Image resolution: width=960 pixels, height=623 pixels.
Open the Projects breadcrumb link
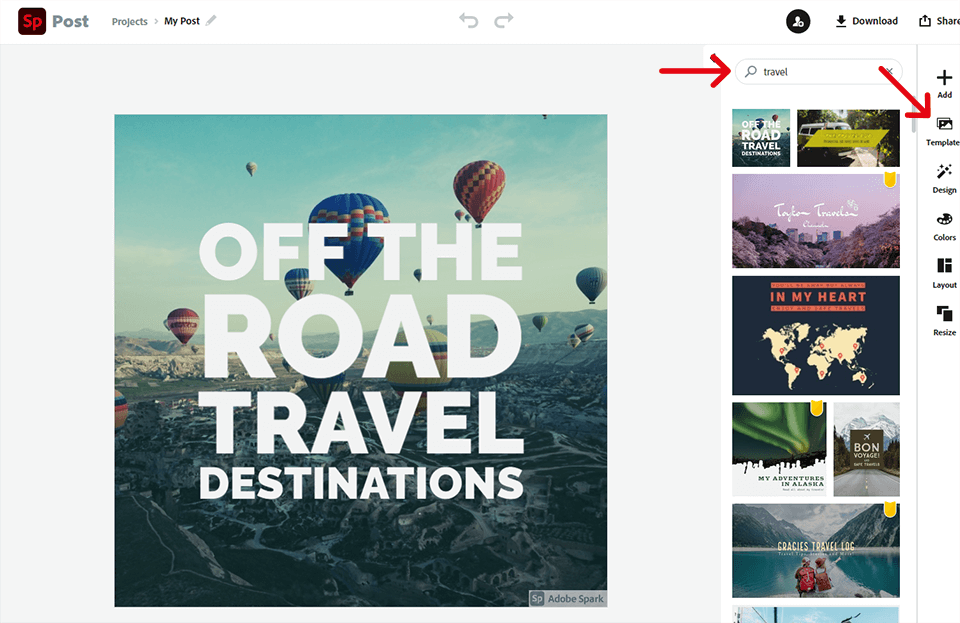coord(129,21)
